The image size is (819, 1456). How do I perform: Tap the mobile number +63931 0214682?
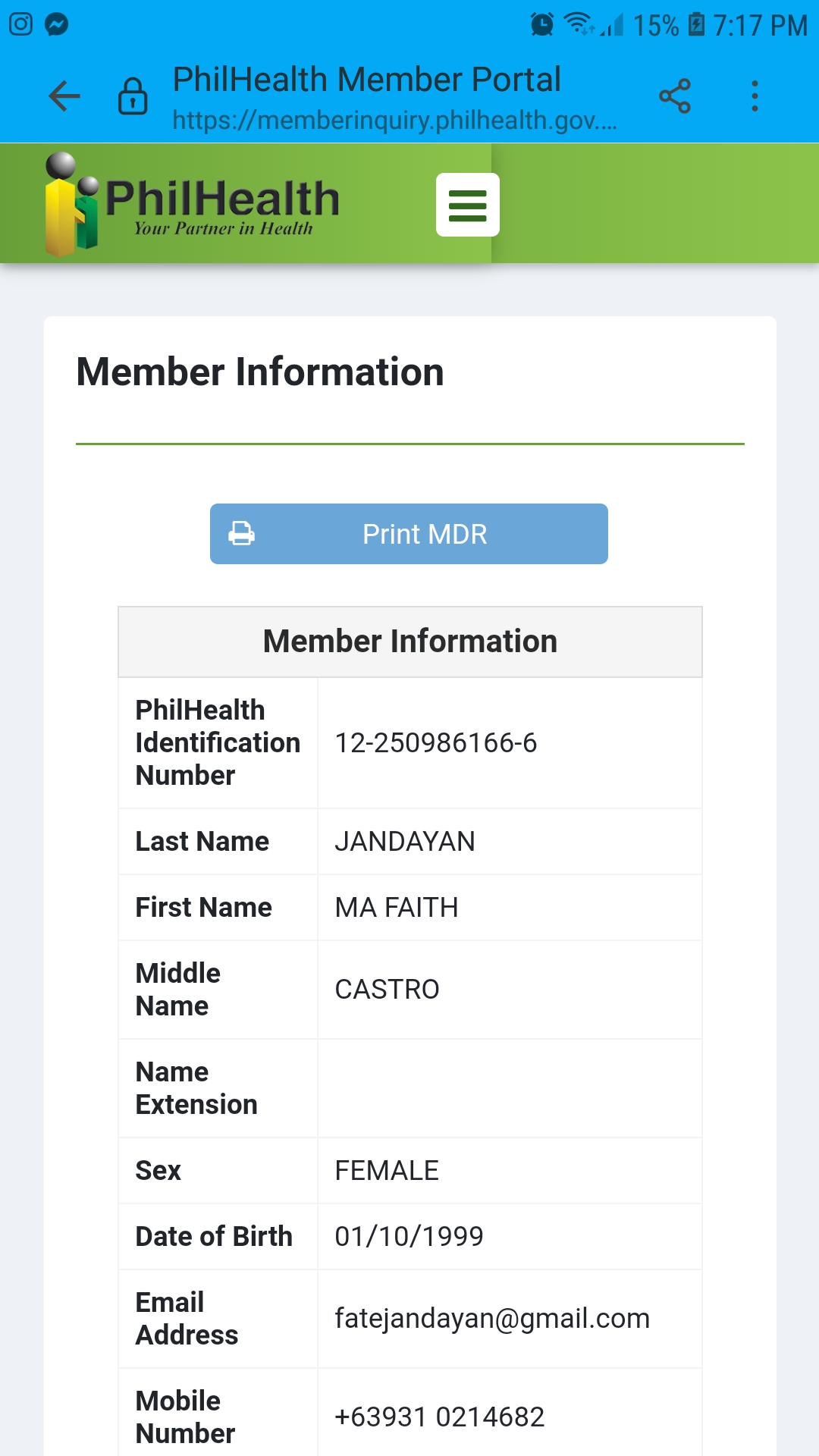(440, 1417)
